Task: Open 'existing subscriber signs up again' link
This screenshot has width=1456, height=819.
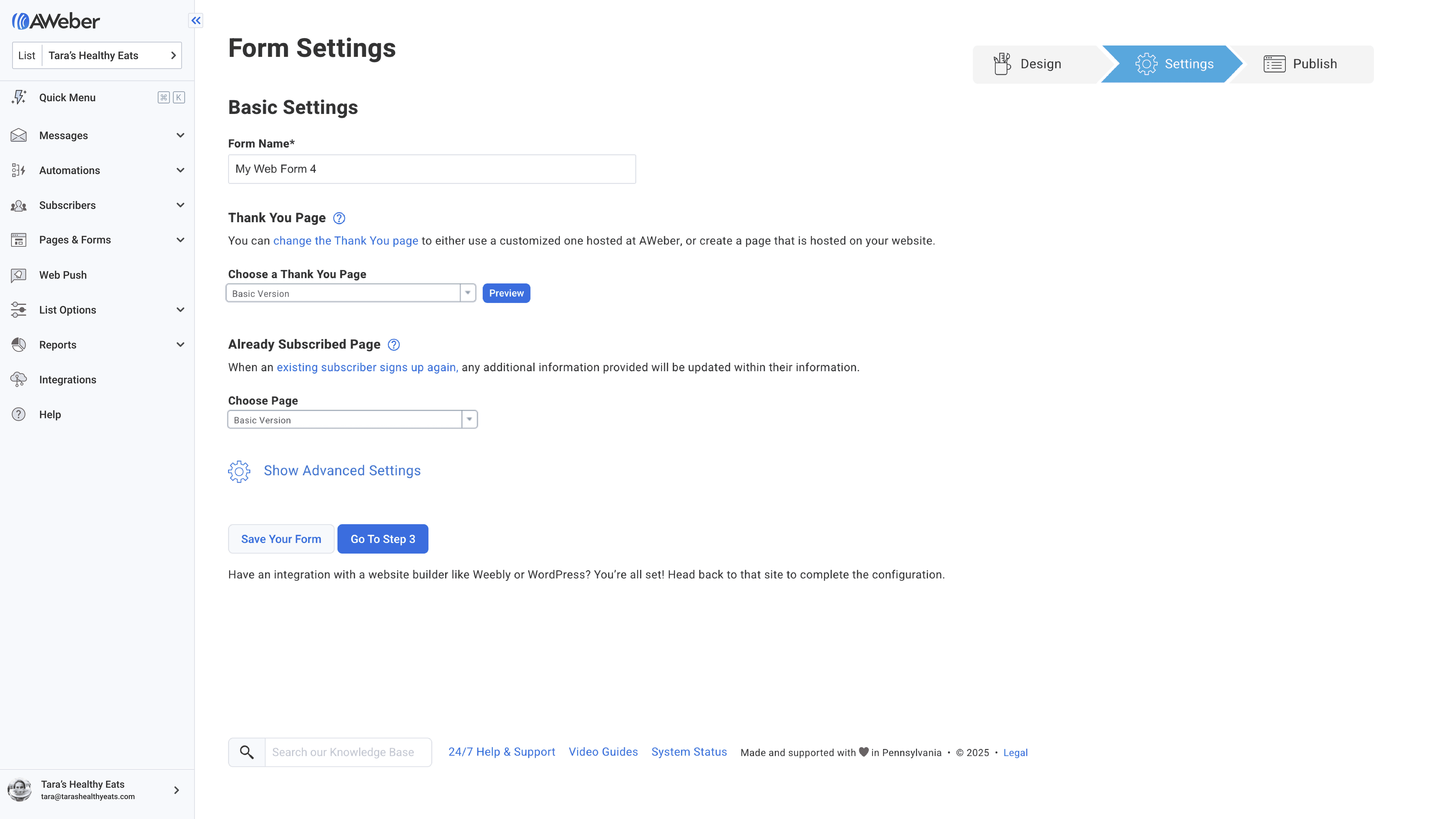Action: [x=367, y=367]
